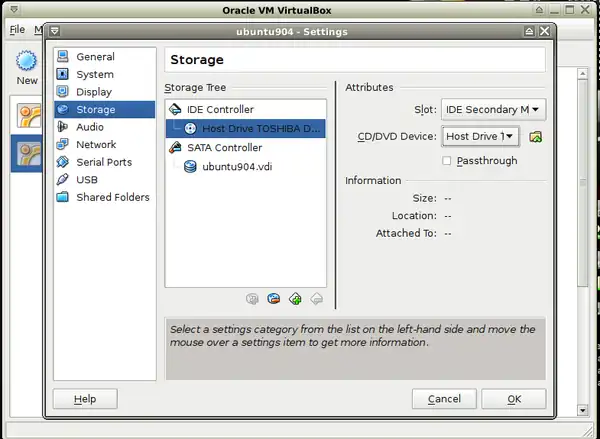Open the Audio settings category
Viewport: 600px width, 439px height.
pos(89,127)
